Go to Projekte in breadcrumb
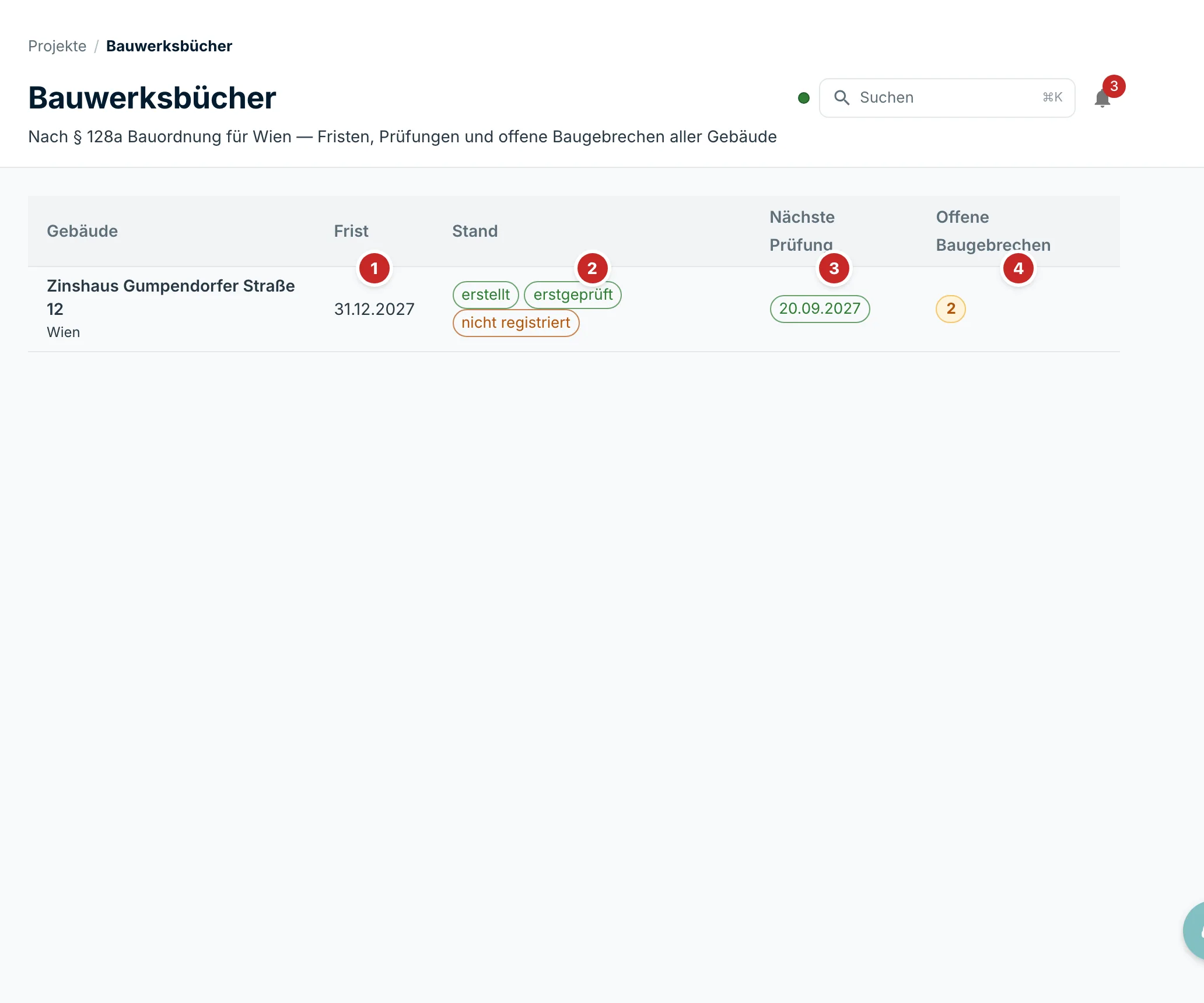Screen dimensions: 1204x1003 [x=57, y=46]
